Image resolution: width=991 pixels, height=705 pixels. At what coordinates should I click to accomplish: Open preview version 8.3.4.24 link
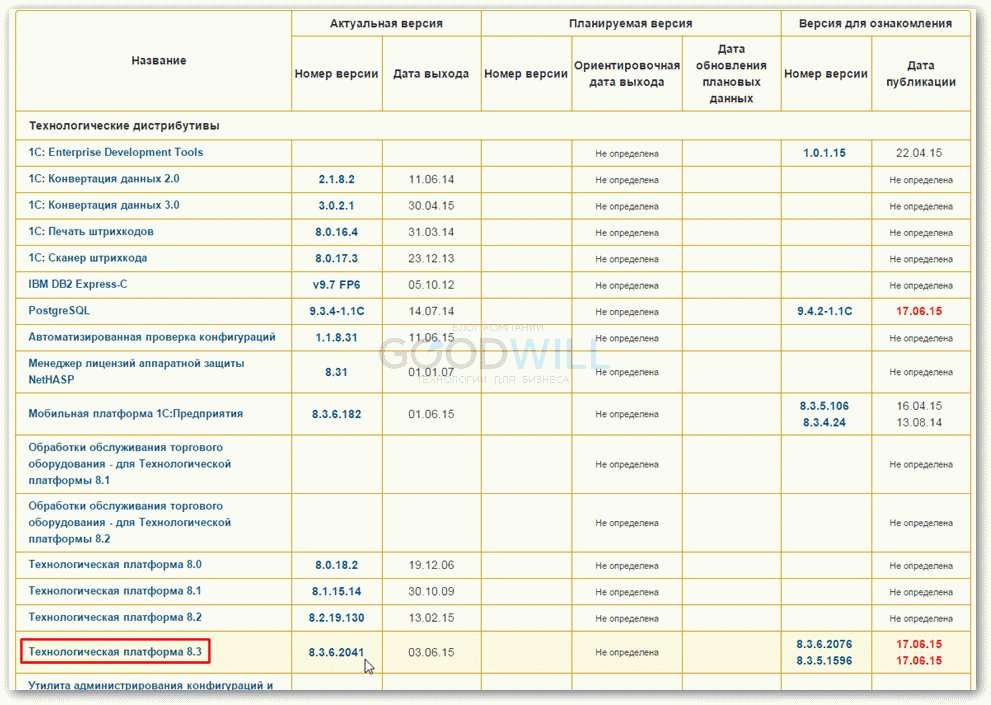(825, 423)
